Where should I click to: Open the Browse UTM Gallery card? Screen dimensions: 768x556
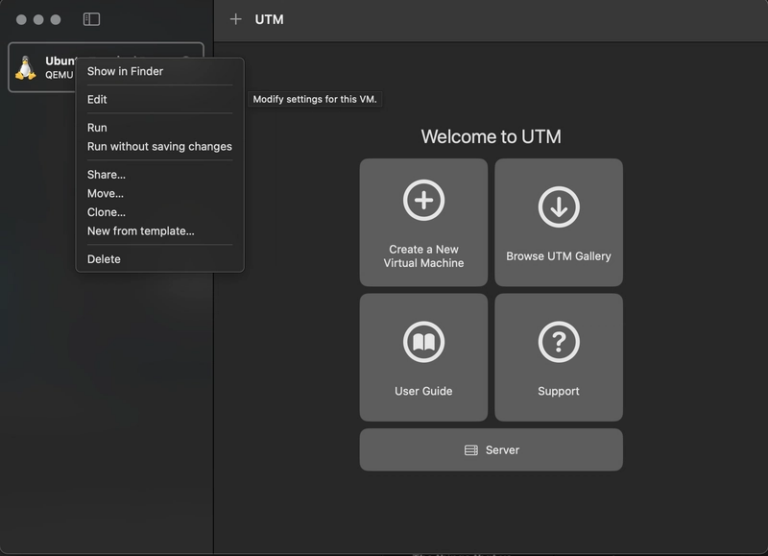tap(558, 222)
